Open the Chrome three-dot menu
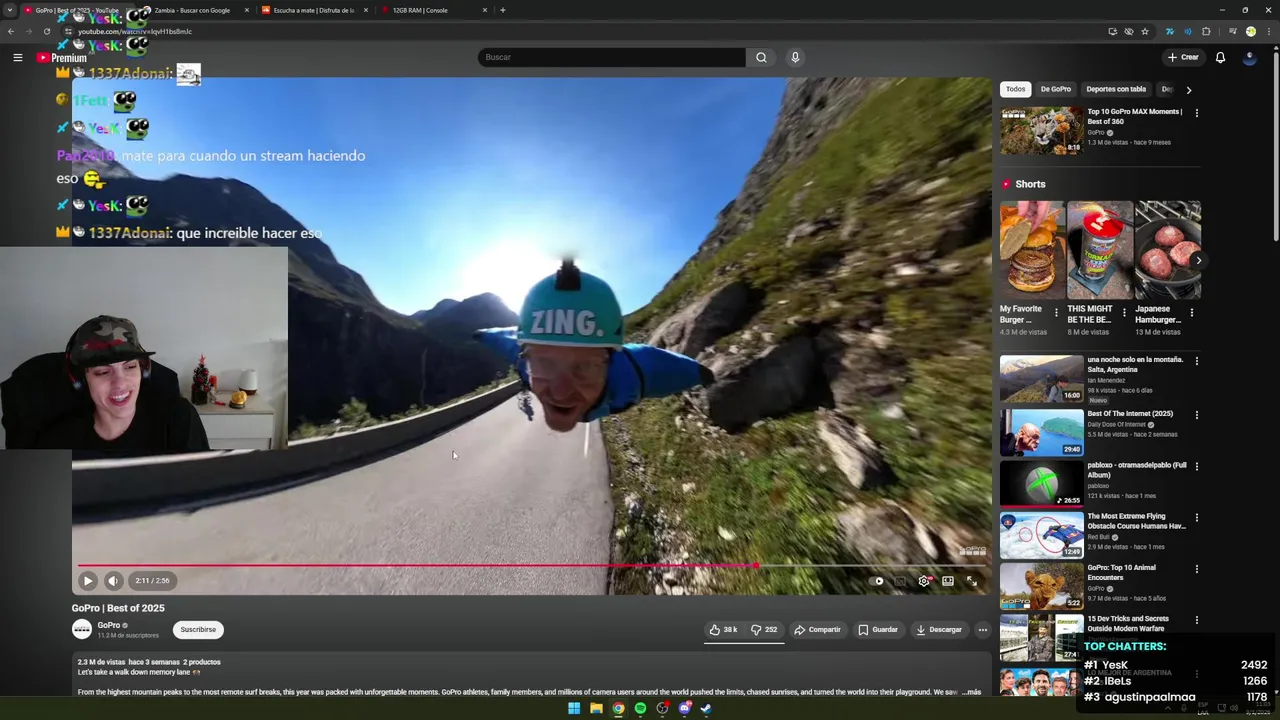1280x720 pixels. pos(1268,31)
